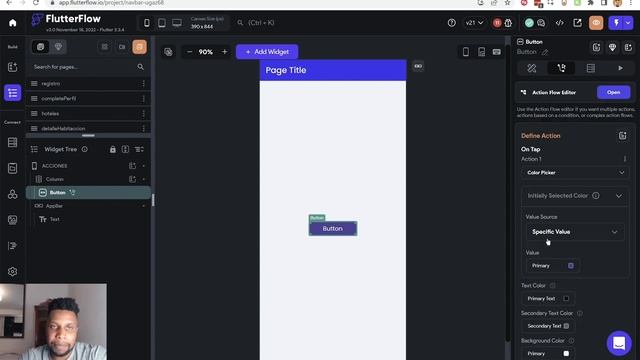Select the detalleHabitaccion page
This screenshot has width=640, height=360.
(88, 128)
